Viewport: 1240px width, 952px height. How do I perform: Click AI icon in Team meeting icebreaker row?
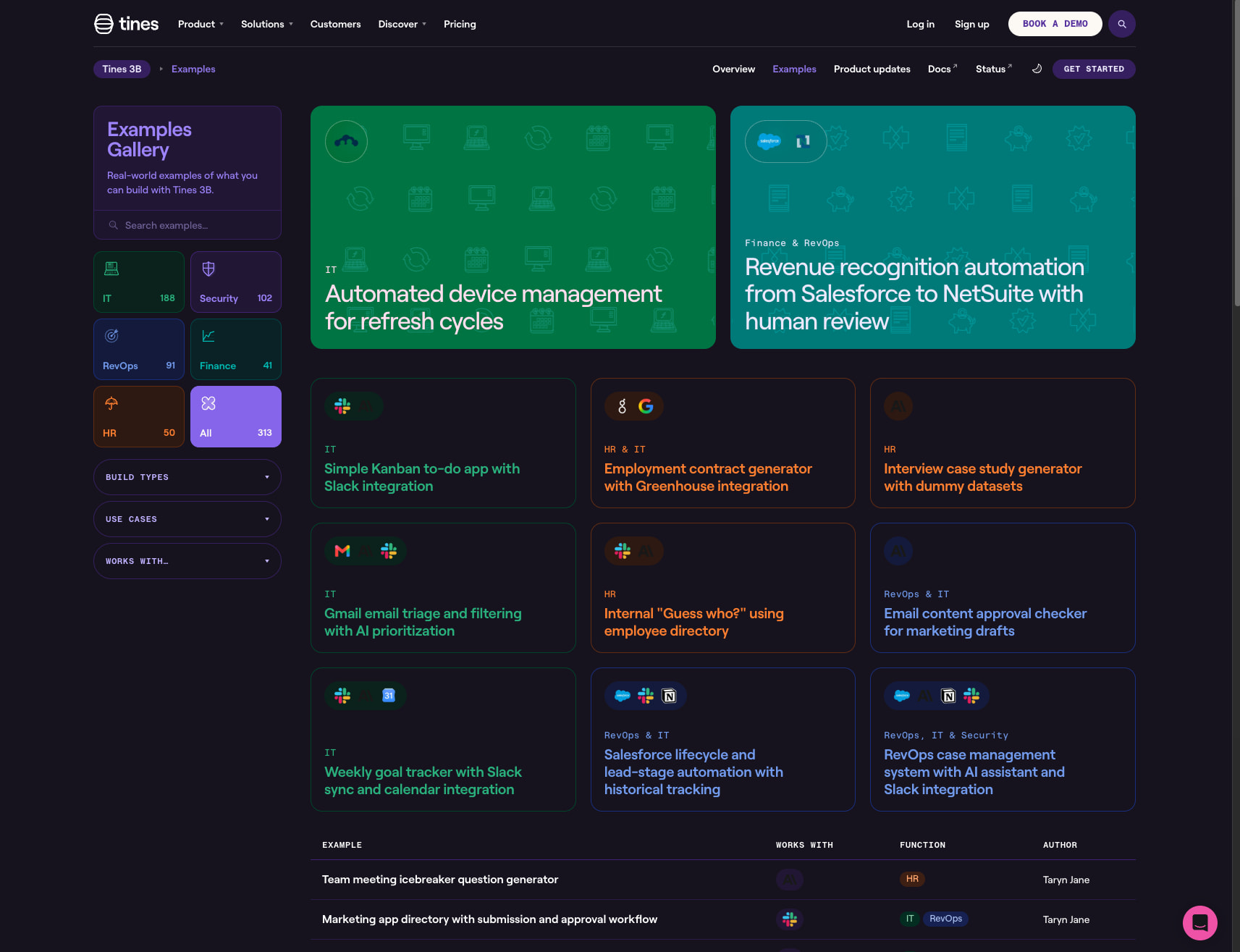click(790, 880)
